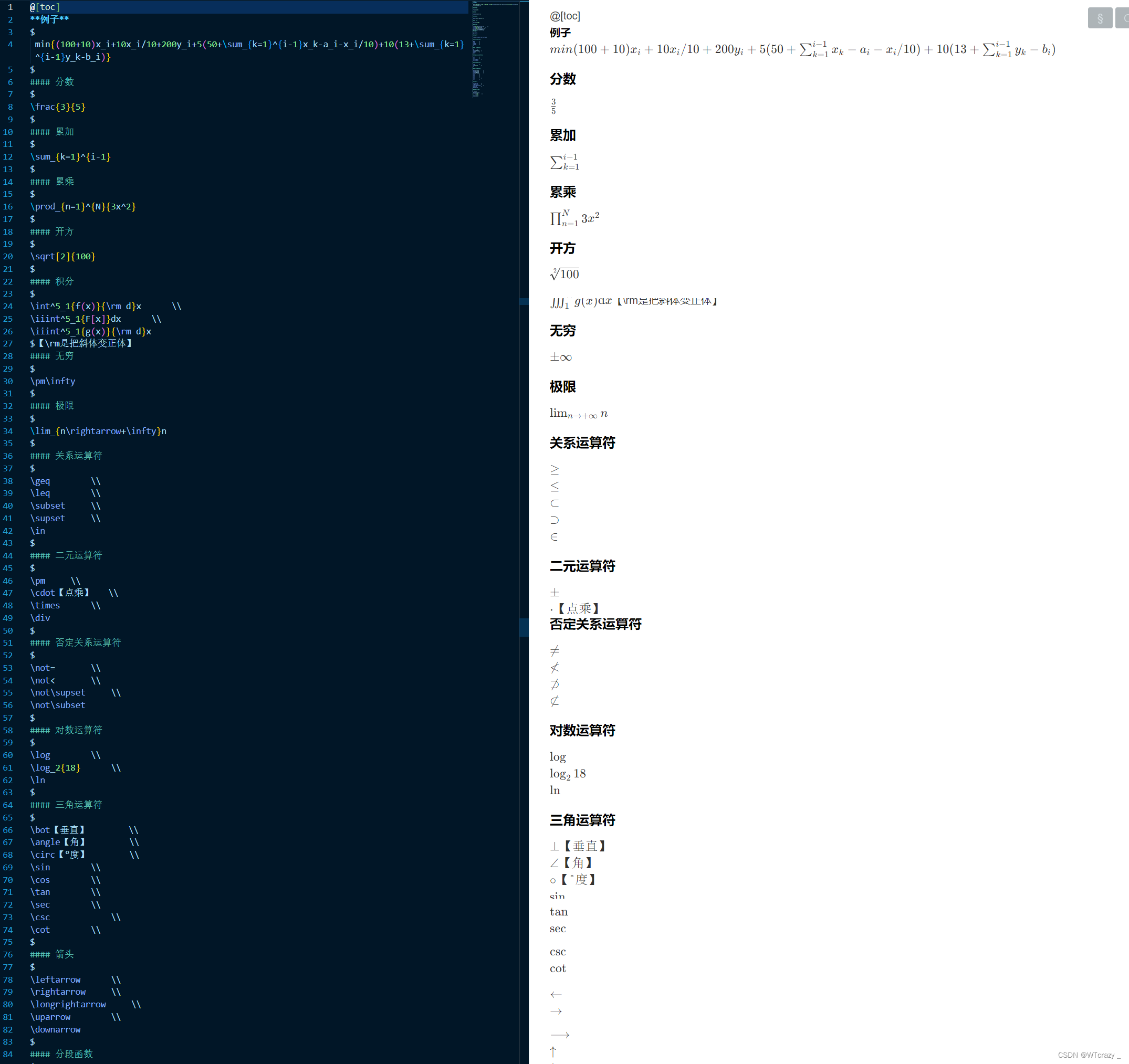Click the rendered 'cot' text in the preview

(558, 968)
